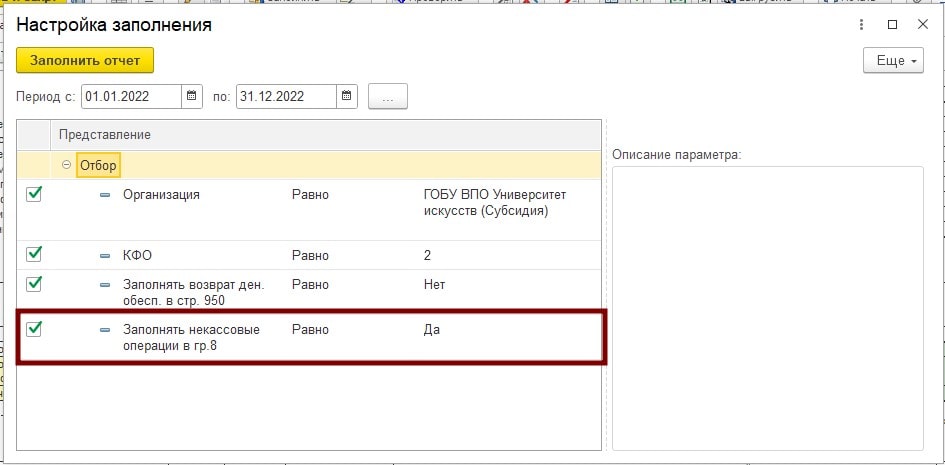Click parameter icon beside Организация row
945x465 pixels.
(x=105, y=195)
